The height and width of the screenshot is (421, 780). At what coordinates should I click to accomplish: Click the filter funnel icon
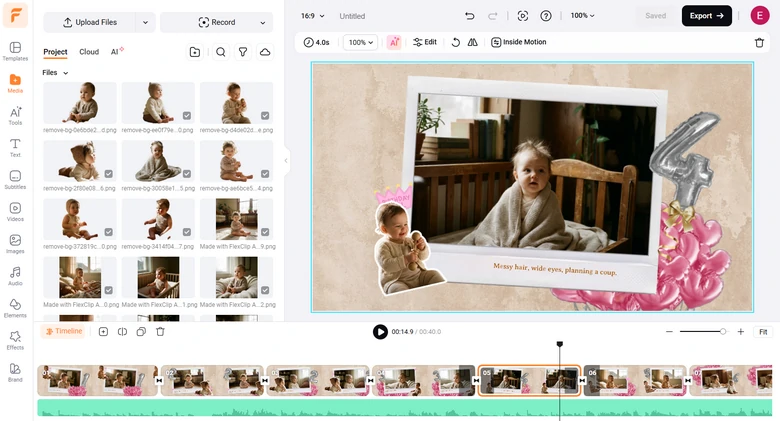243,52
